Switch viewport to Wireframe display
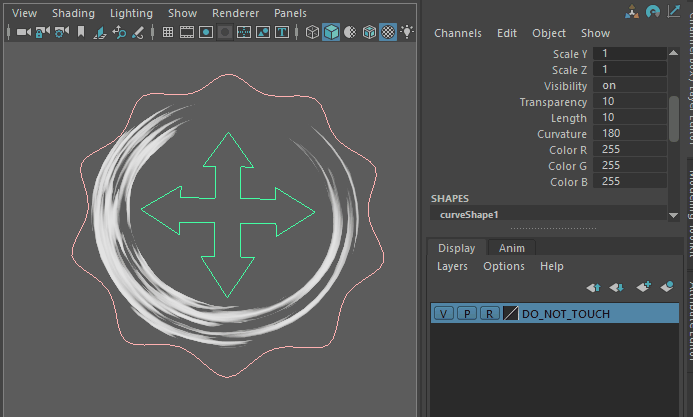The height and width of the screenshot is (417, 693). [x=312, y=32]
